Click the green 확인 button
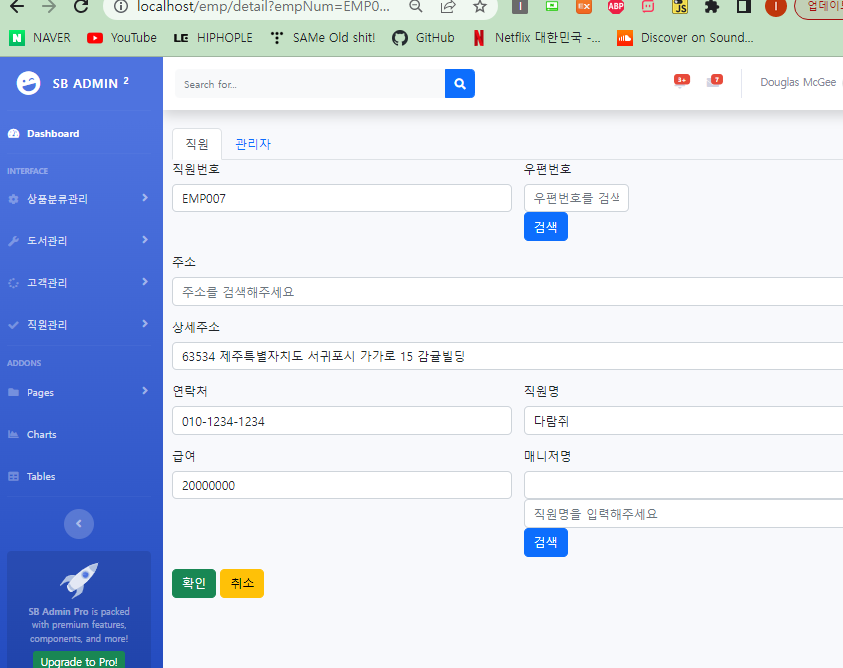843x668 pixels. click(x=194, y=584)
